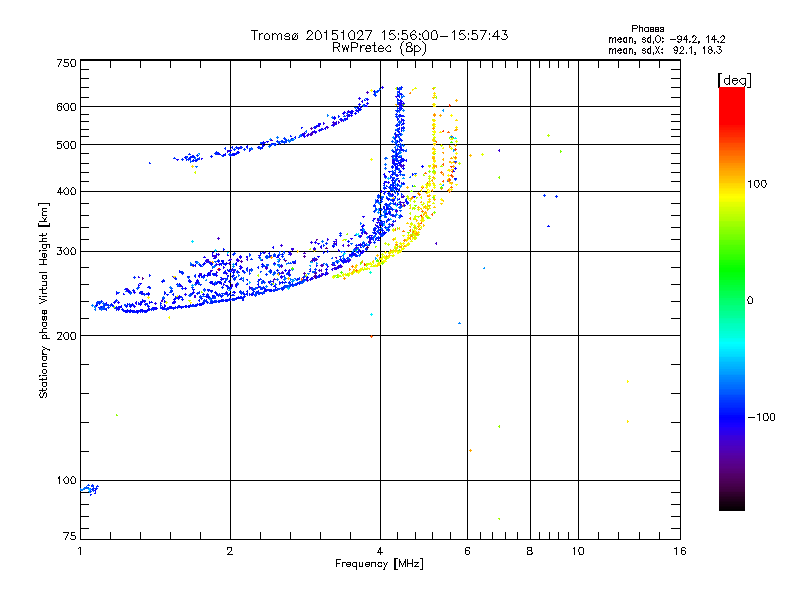Click the x-axis tick label '8'

tap(530, 551)
